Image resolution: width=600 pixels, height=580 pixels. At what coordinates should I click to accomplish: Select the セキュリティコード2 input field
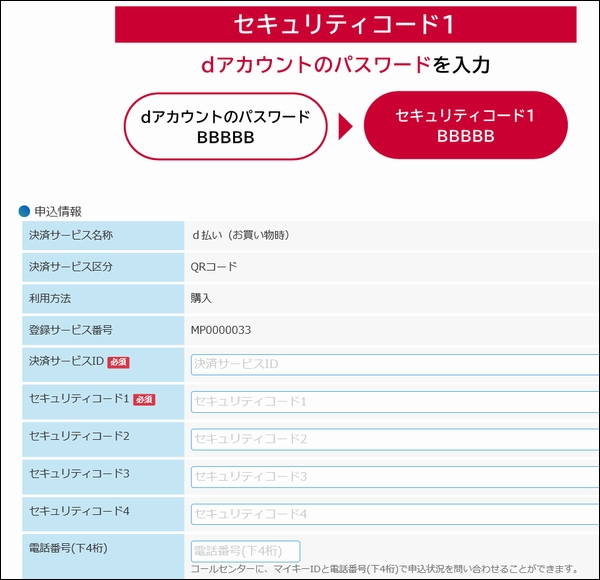395,439
